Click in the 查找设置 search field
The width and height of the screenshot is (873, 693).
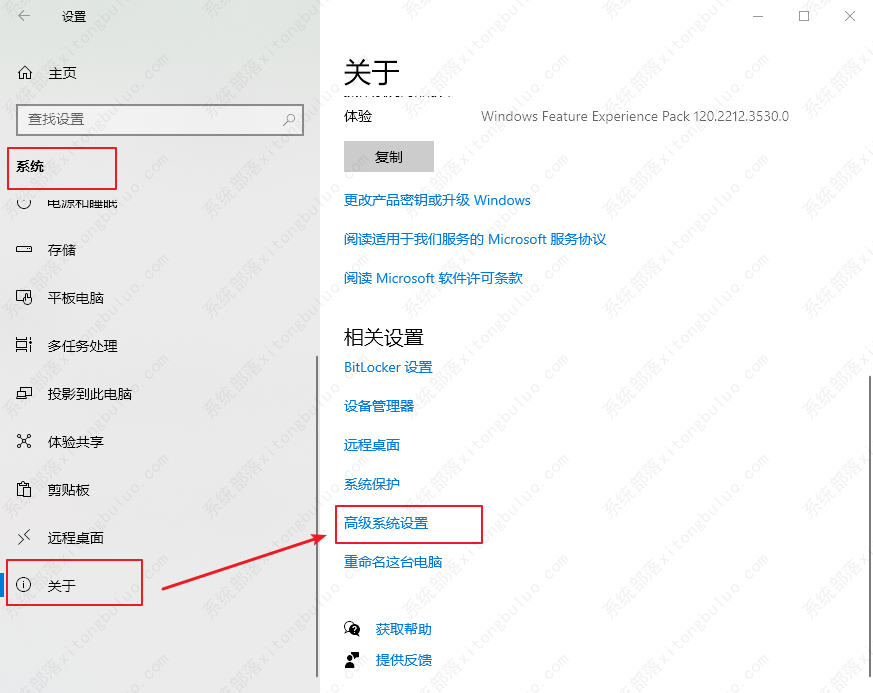tap(150, 119)
